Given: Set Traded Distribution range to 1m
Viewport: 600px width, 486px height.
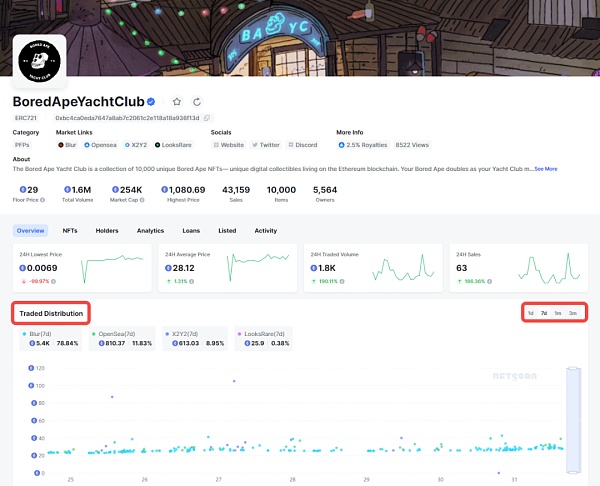Looking at the screenshot, I should tap(558, 313).
